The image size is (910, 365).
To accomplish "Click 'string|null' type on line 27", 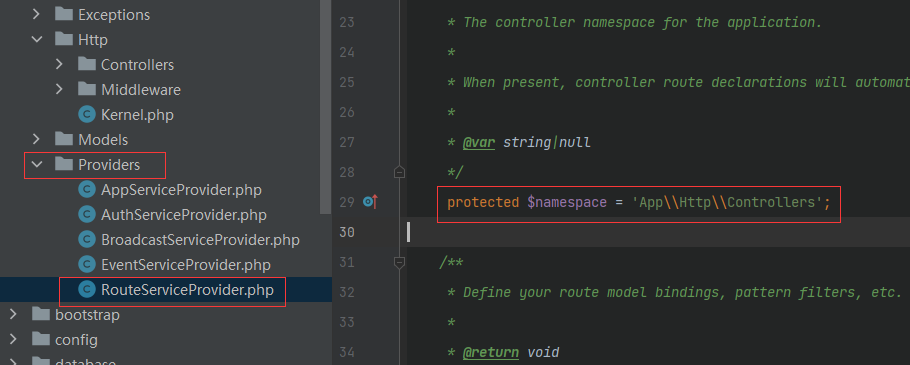I will (x=547, y=142).
